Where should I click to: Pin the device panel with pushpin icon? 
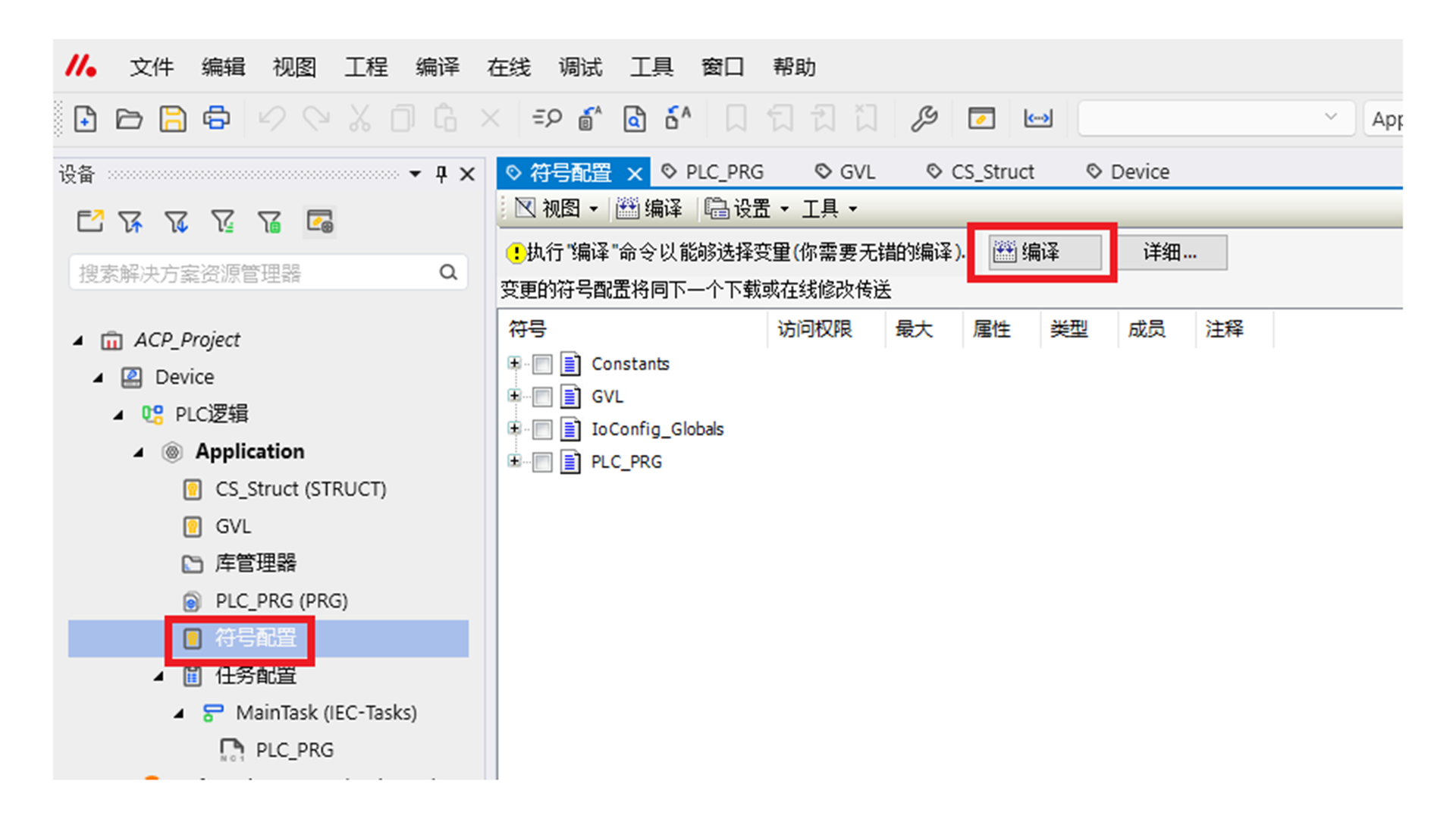tap(441, 174)
